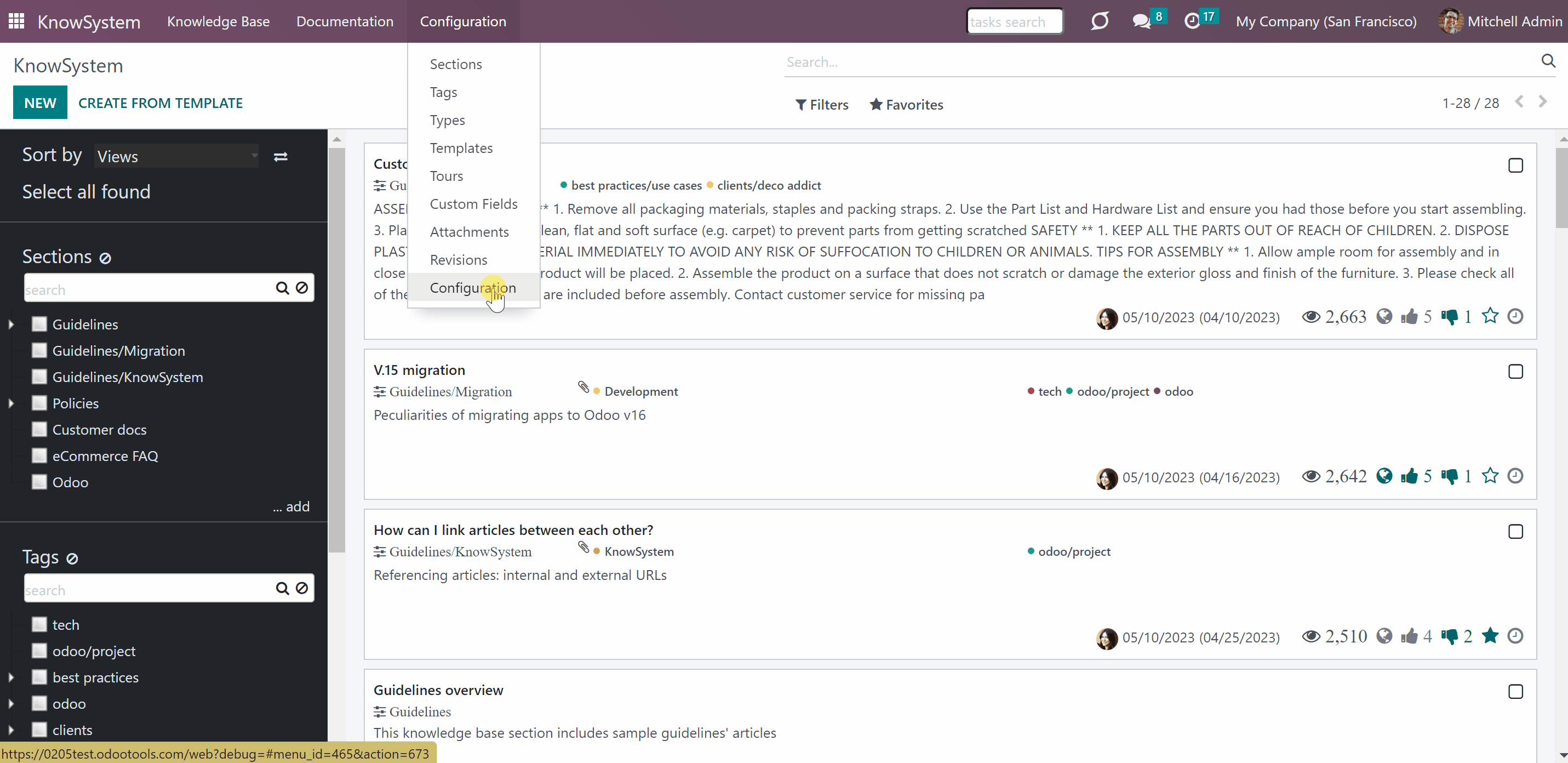Dislike the 'How can I link articles' article
1568x763 pixels.
pyautogui.click(x=1449, y=636)
